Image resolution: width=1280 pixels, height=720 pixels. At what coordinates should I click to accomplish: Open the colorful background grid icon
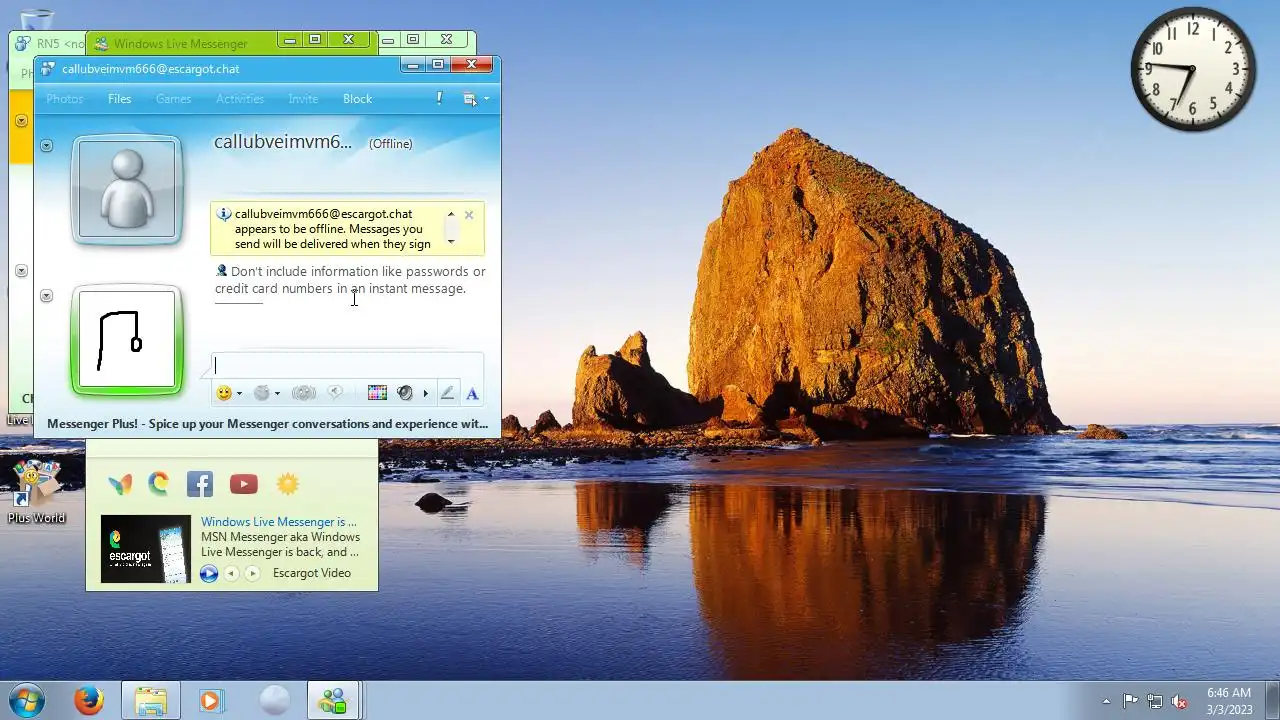377,393
